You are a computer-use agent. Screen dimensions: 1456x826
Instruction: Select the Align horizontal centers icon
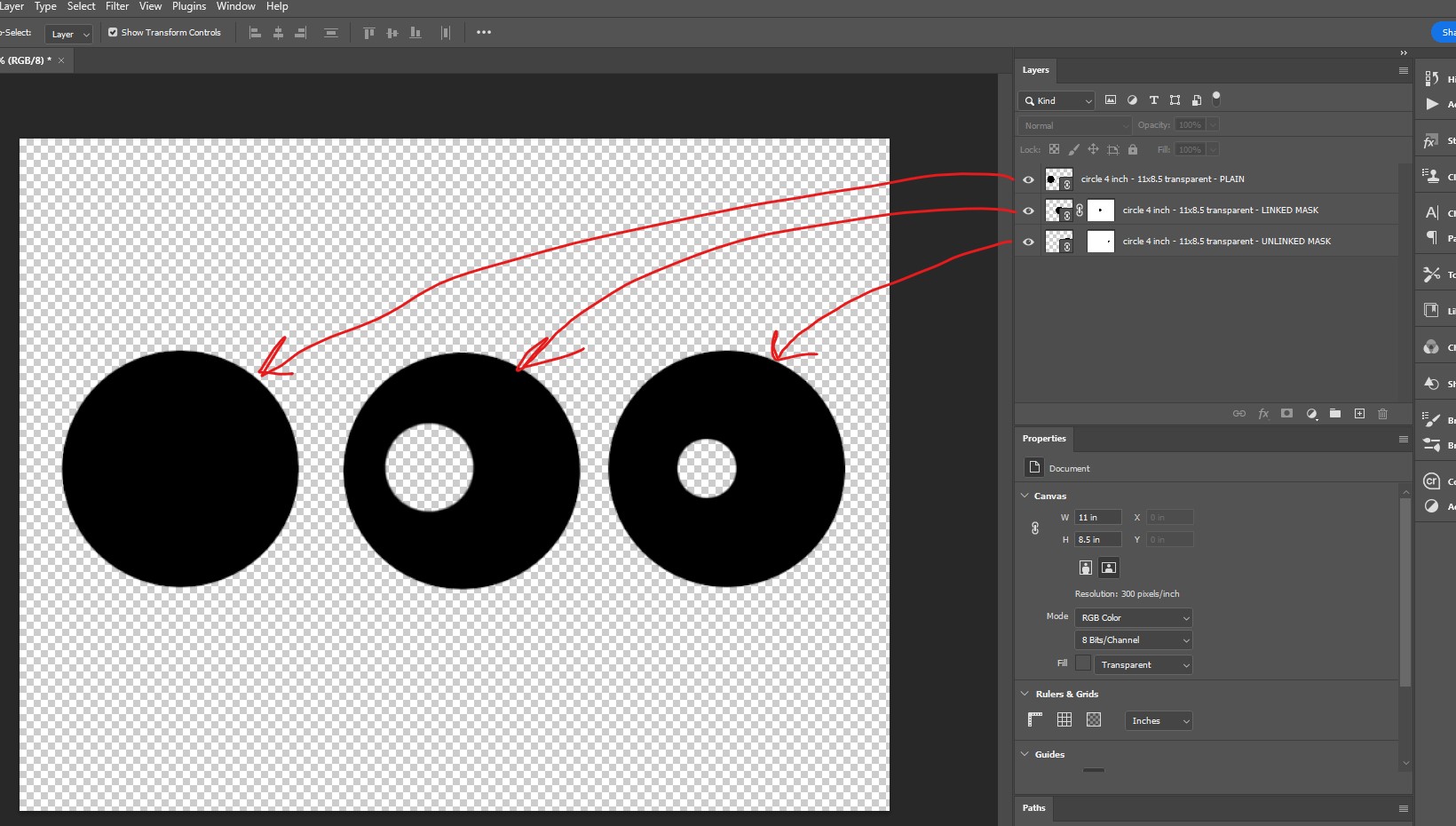point(278,32)
